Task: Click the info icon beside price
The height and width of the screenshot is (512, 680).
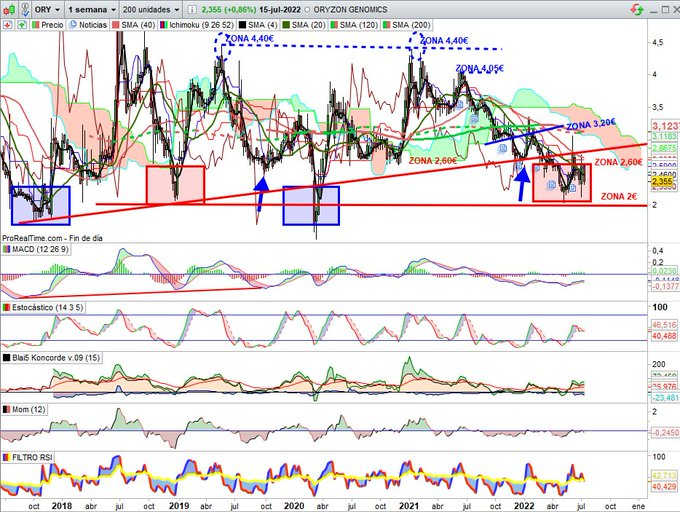Action: coord(193,9)
